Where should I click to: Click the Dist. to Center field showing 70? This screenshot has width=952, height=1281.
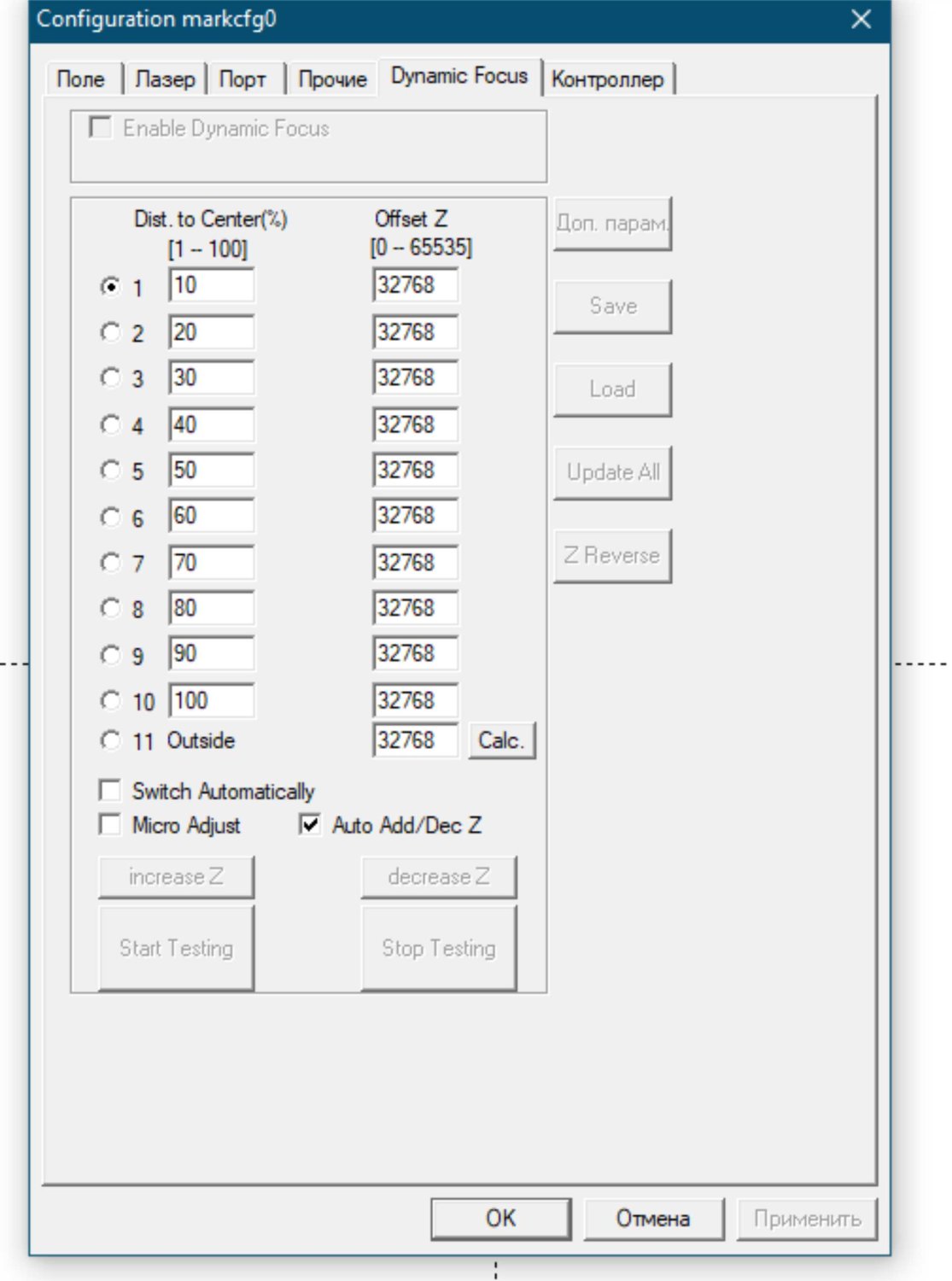coord(211,563)
